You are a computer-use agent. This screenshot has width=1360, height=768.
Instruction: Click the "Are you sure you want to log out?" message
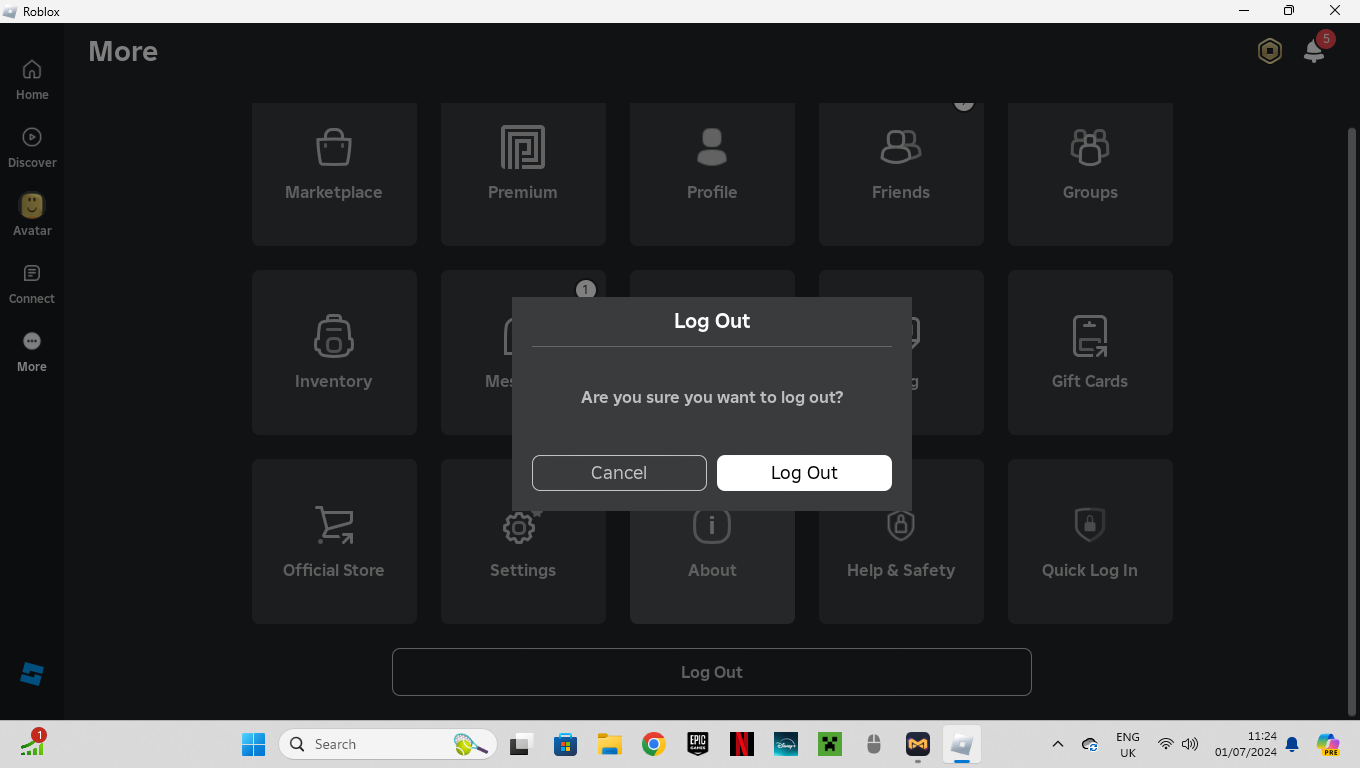(x=712, y=397)
